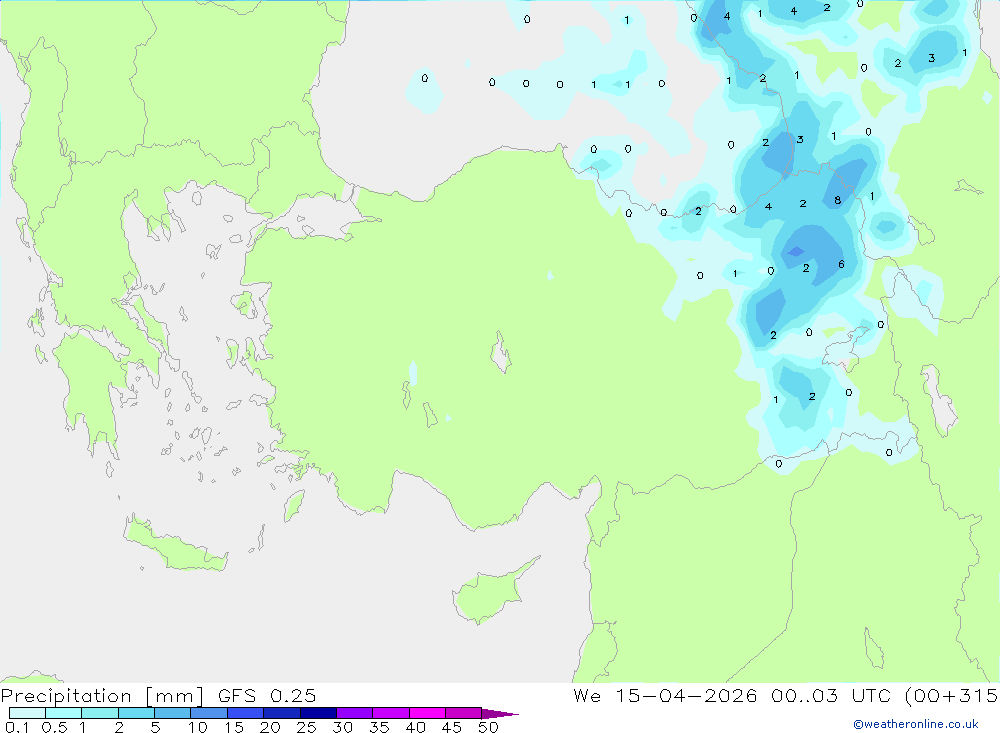Viewport: 1000px width, 733px height.
Task: Click the "35" legend scale label
Action: [x=379, y=727]
